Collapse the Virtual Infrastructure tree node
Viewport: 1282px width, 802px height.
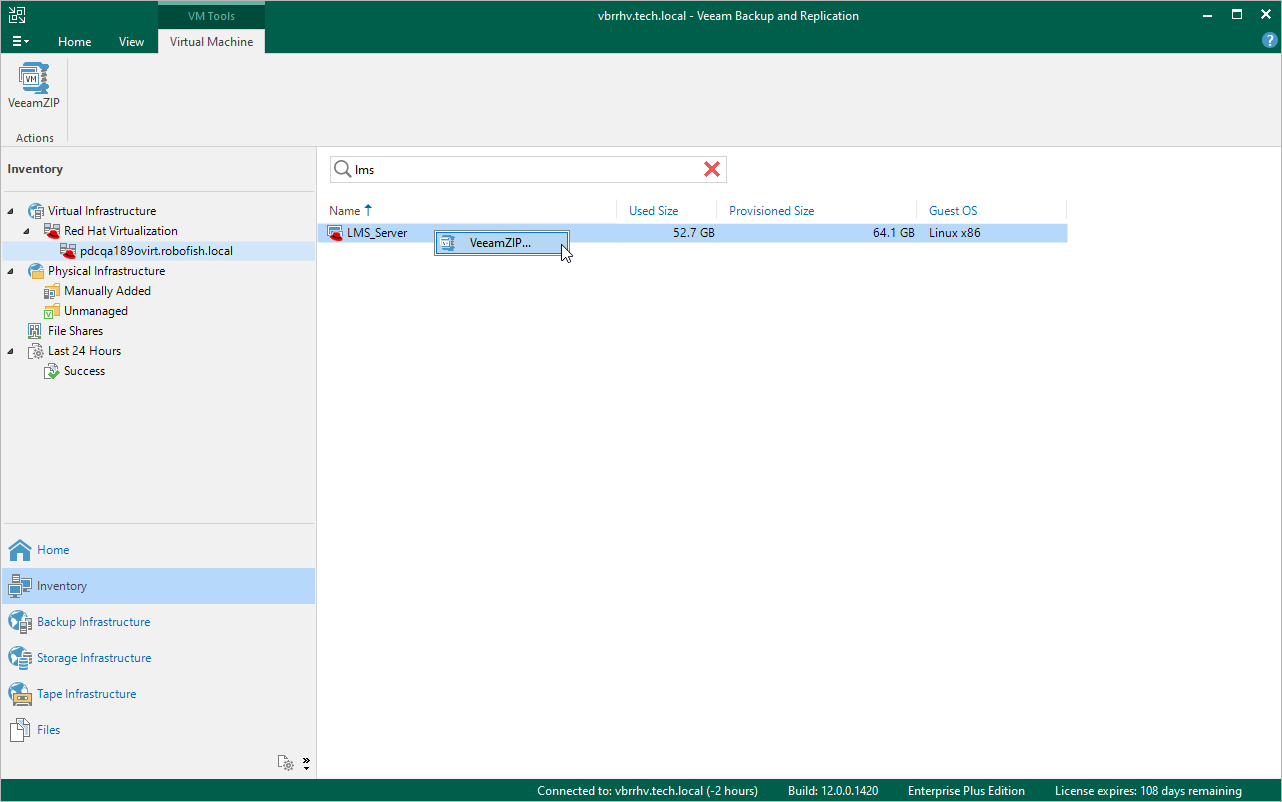11,211
